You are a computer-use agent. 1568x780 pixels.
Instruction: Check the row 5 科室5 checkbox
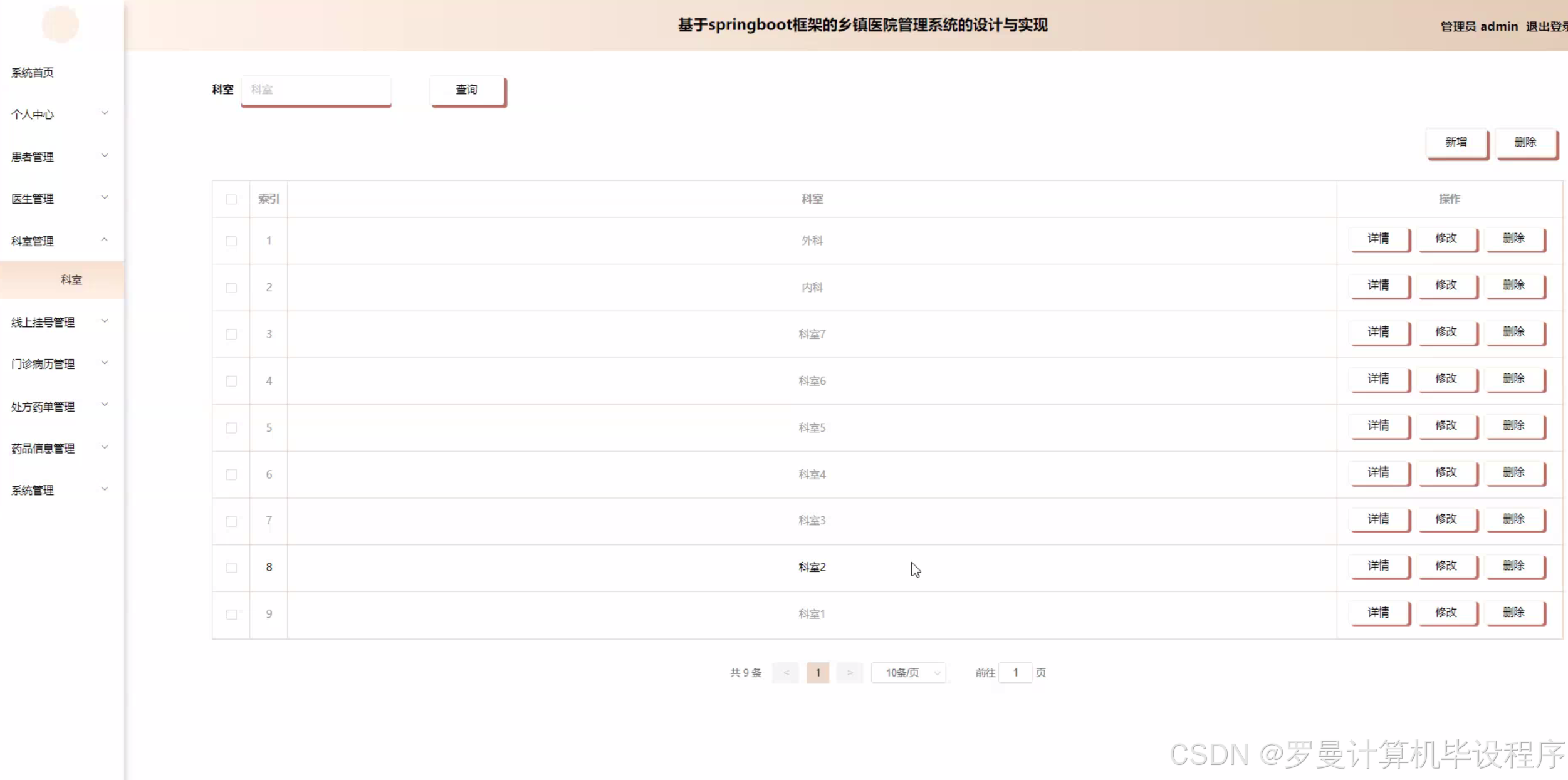[x=231, y=428]
